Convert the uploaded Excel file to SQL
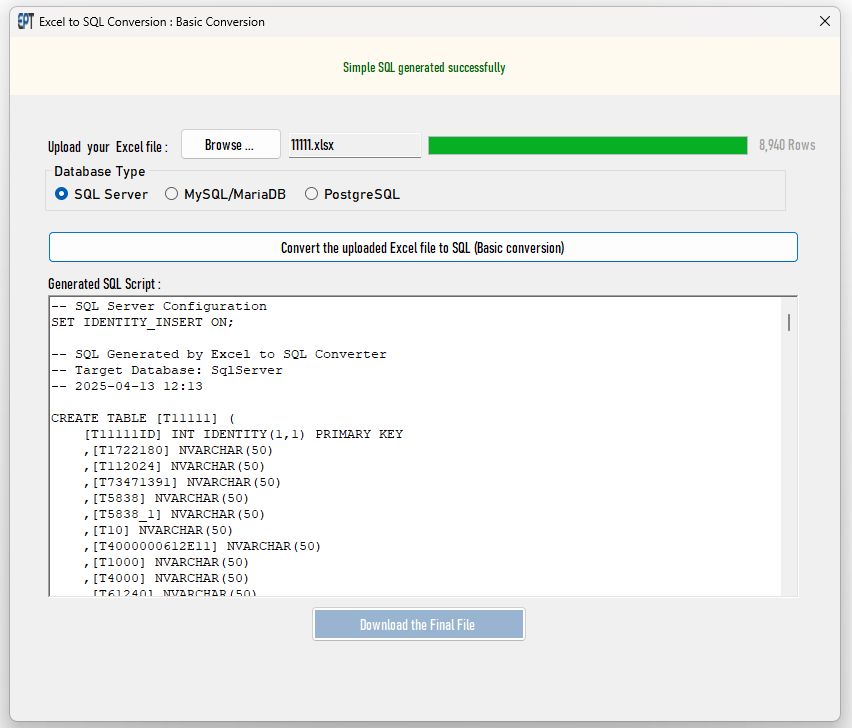 pos(422,247)
